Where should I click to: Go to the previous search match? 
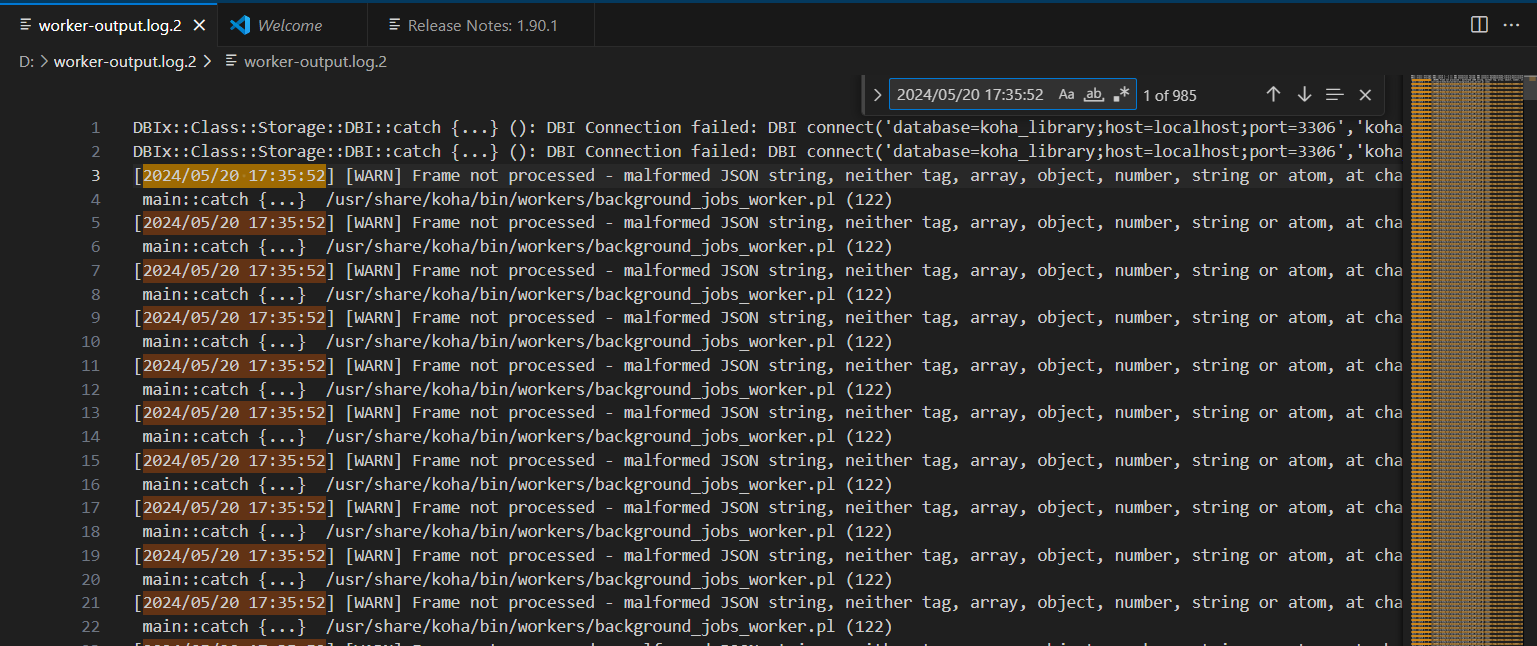[x=1273, y=94]
